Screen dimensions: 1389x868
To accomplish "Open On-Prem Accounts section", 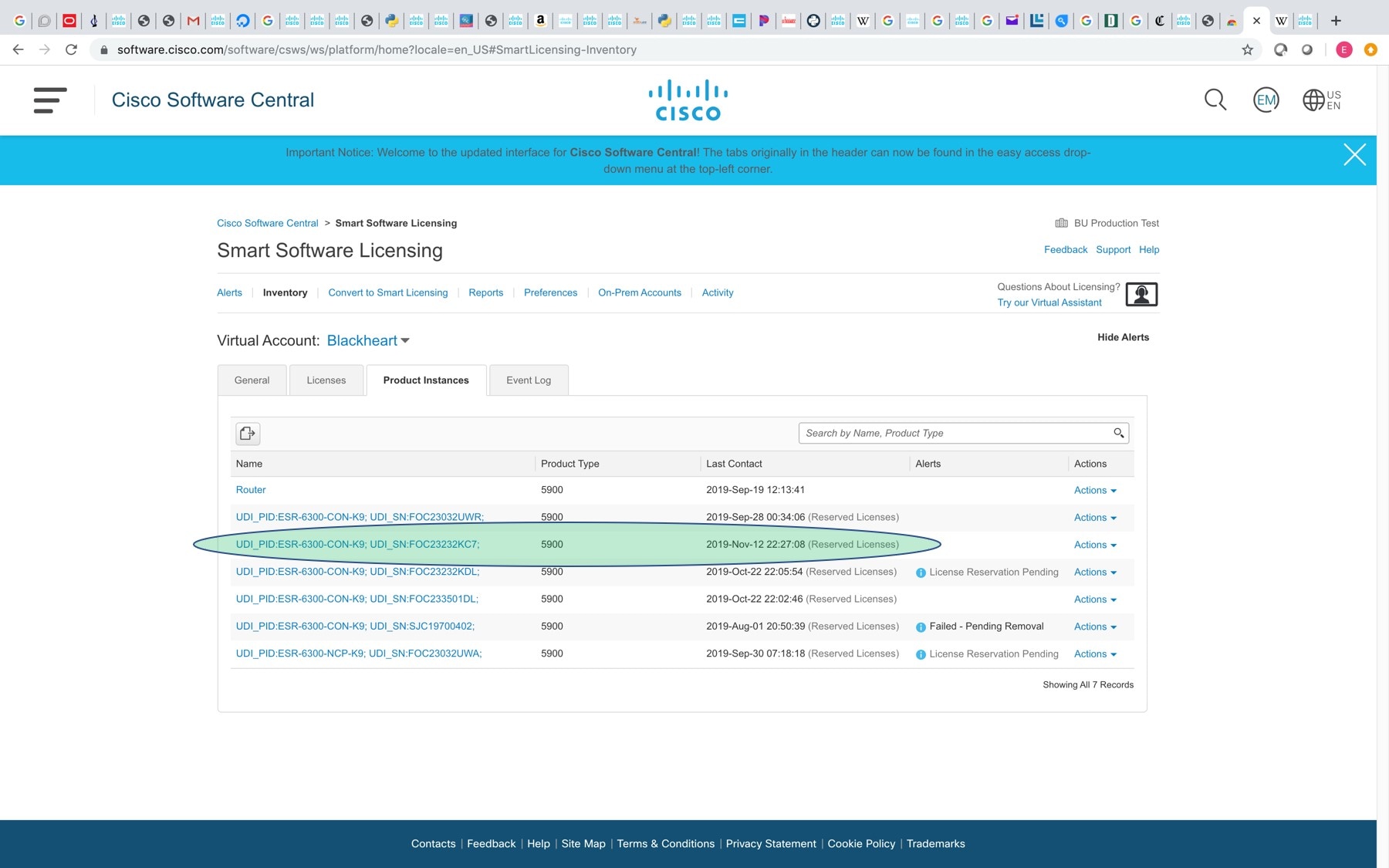I will (640, 292).
